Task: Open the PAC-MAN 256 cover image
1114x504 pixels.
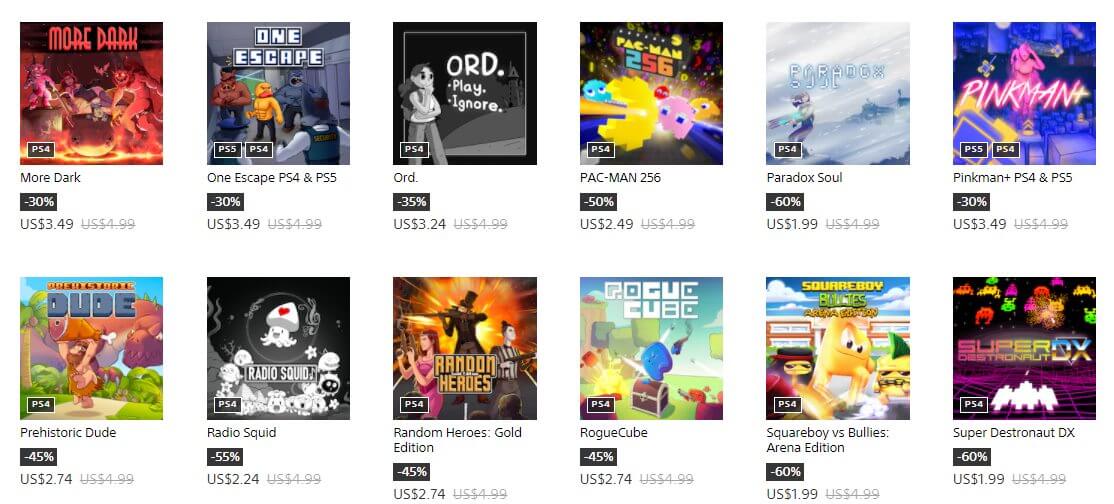Action: click(651, 93)
